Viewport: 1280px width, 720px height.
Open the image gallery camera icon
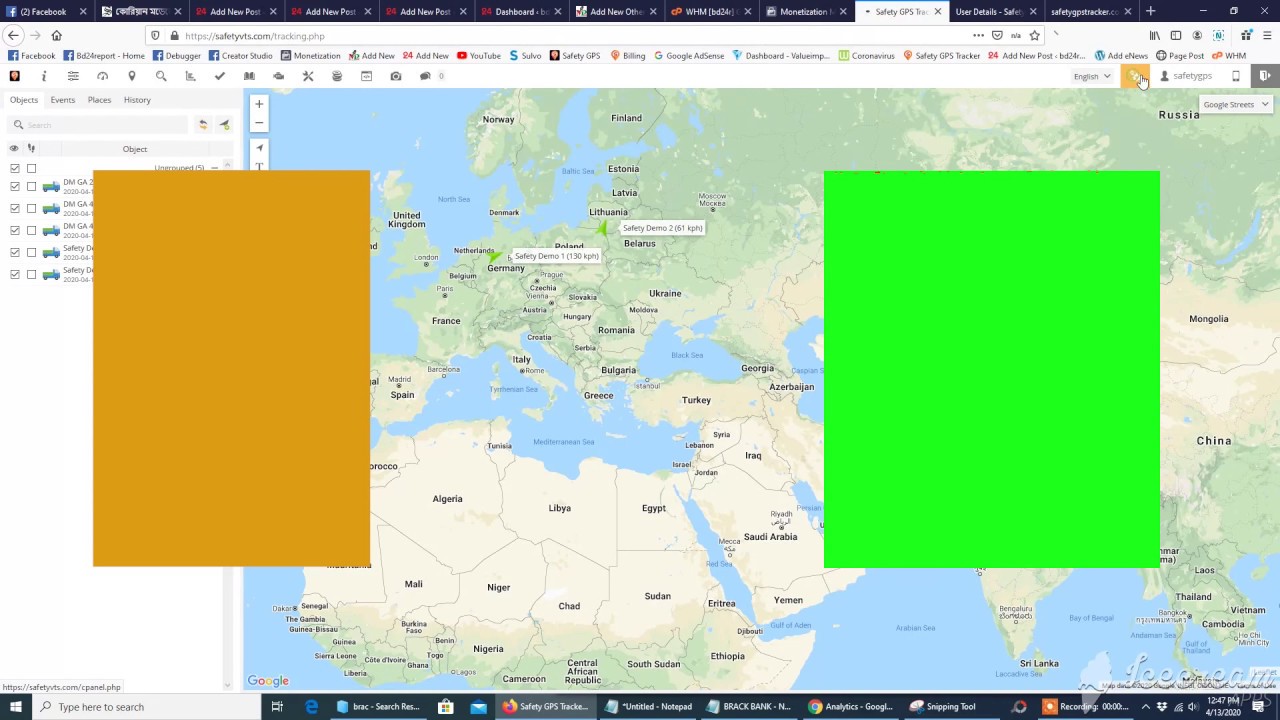396,76
